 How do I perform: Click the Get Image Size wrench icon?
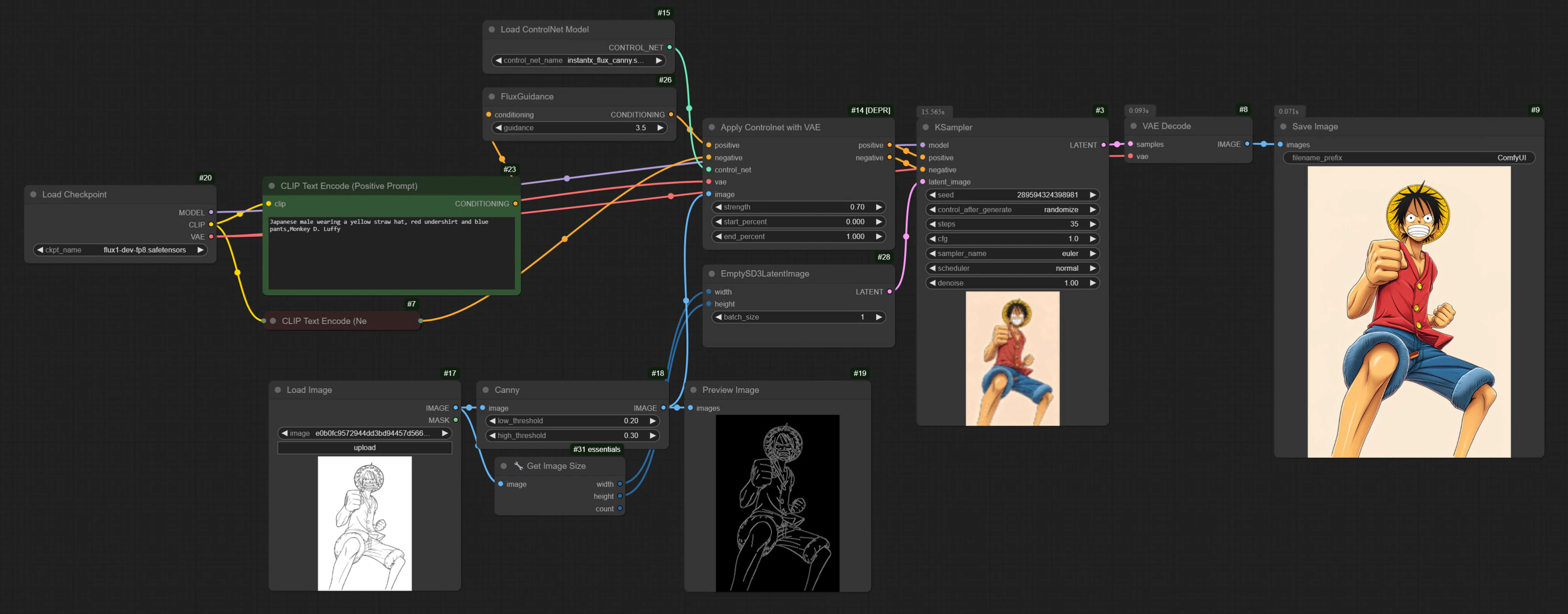pyautogui.click(x=519, y=466)
